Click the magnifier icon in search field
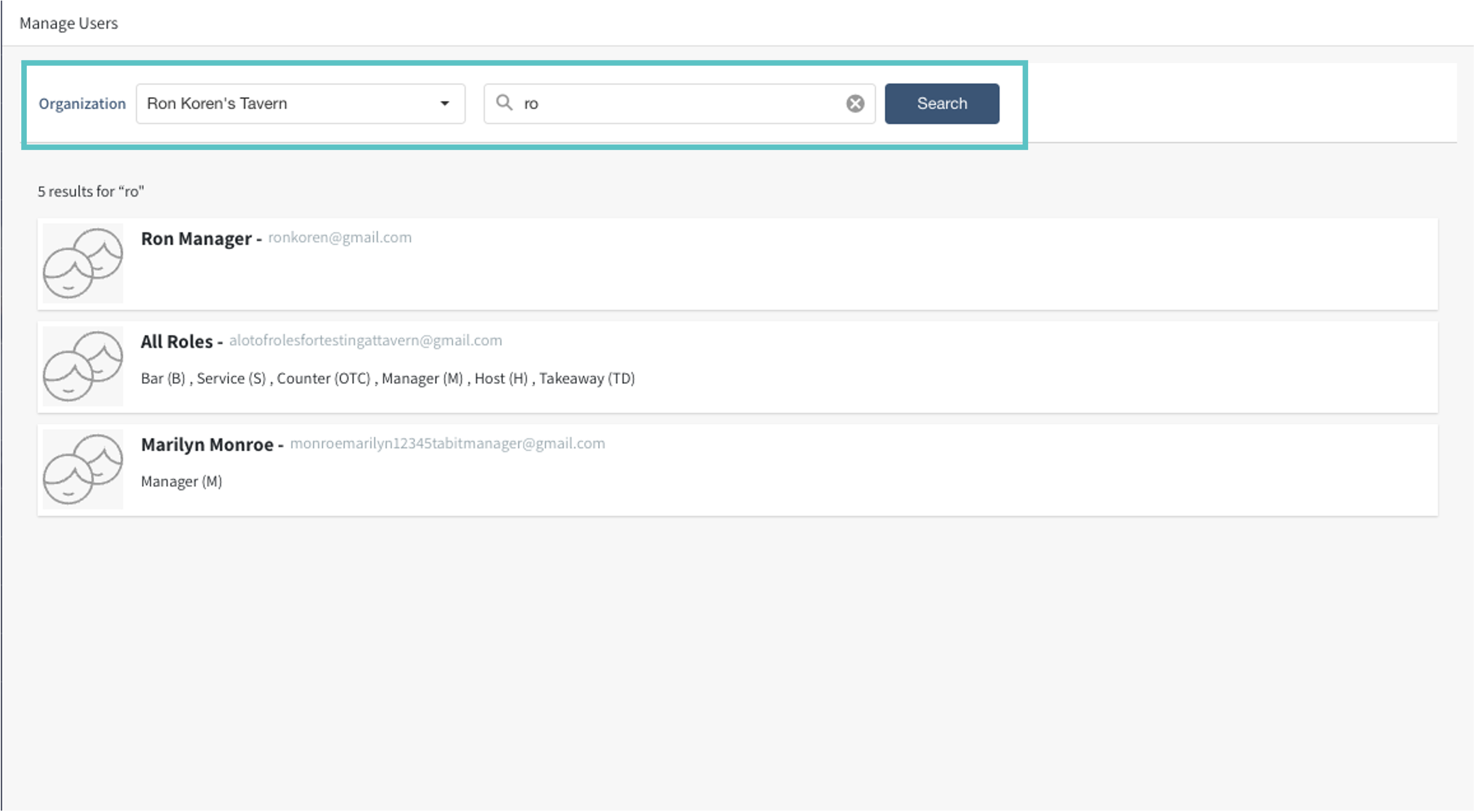The image size is (1474, 812). click(x=504, y=103)
